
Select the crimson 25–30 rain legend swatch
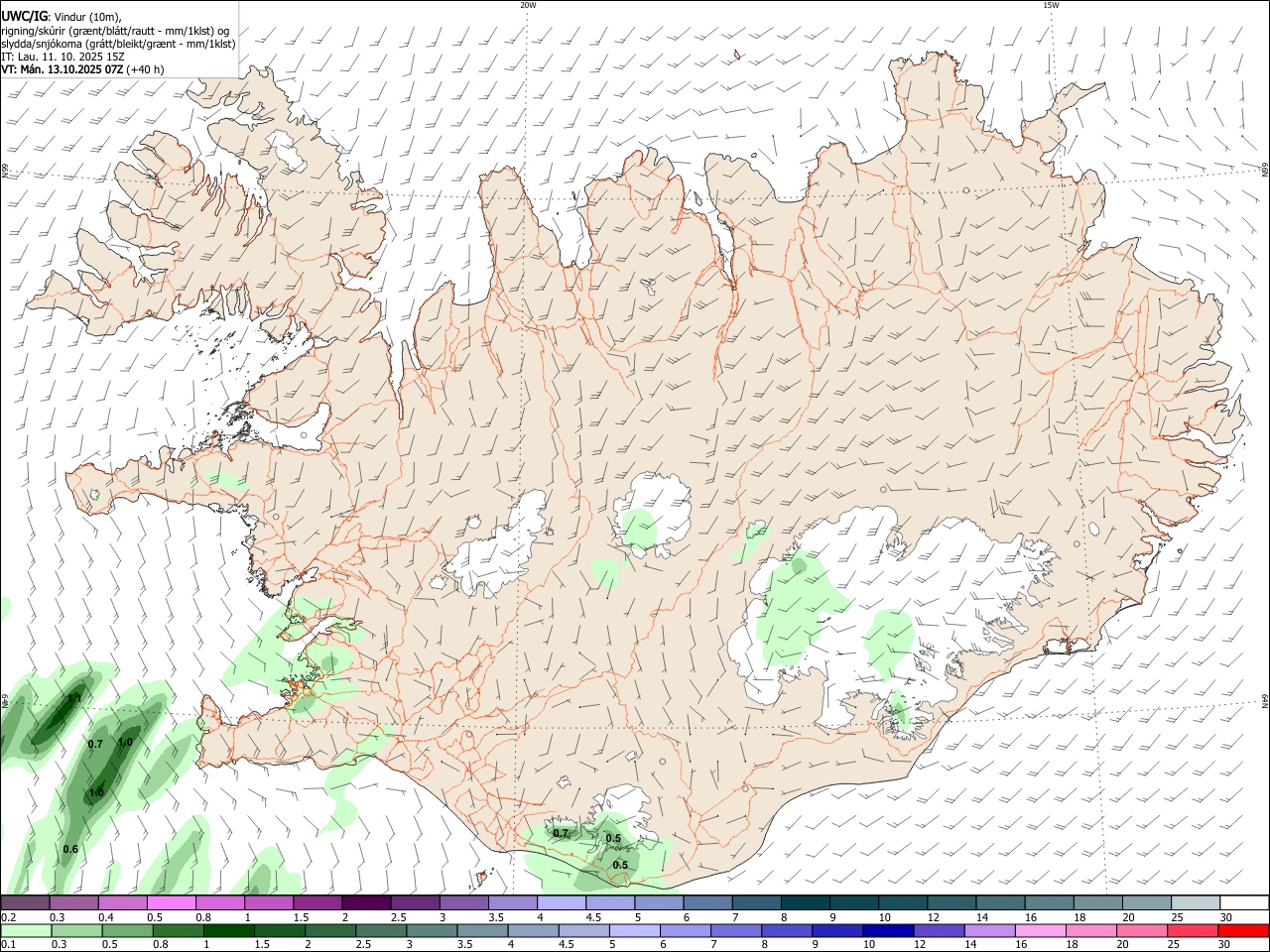[1192, 930]
